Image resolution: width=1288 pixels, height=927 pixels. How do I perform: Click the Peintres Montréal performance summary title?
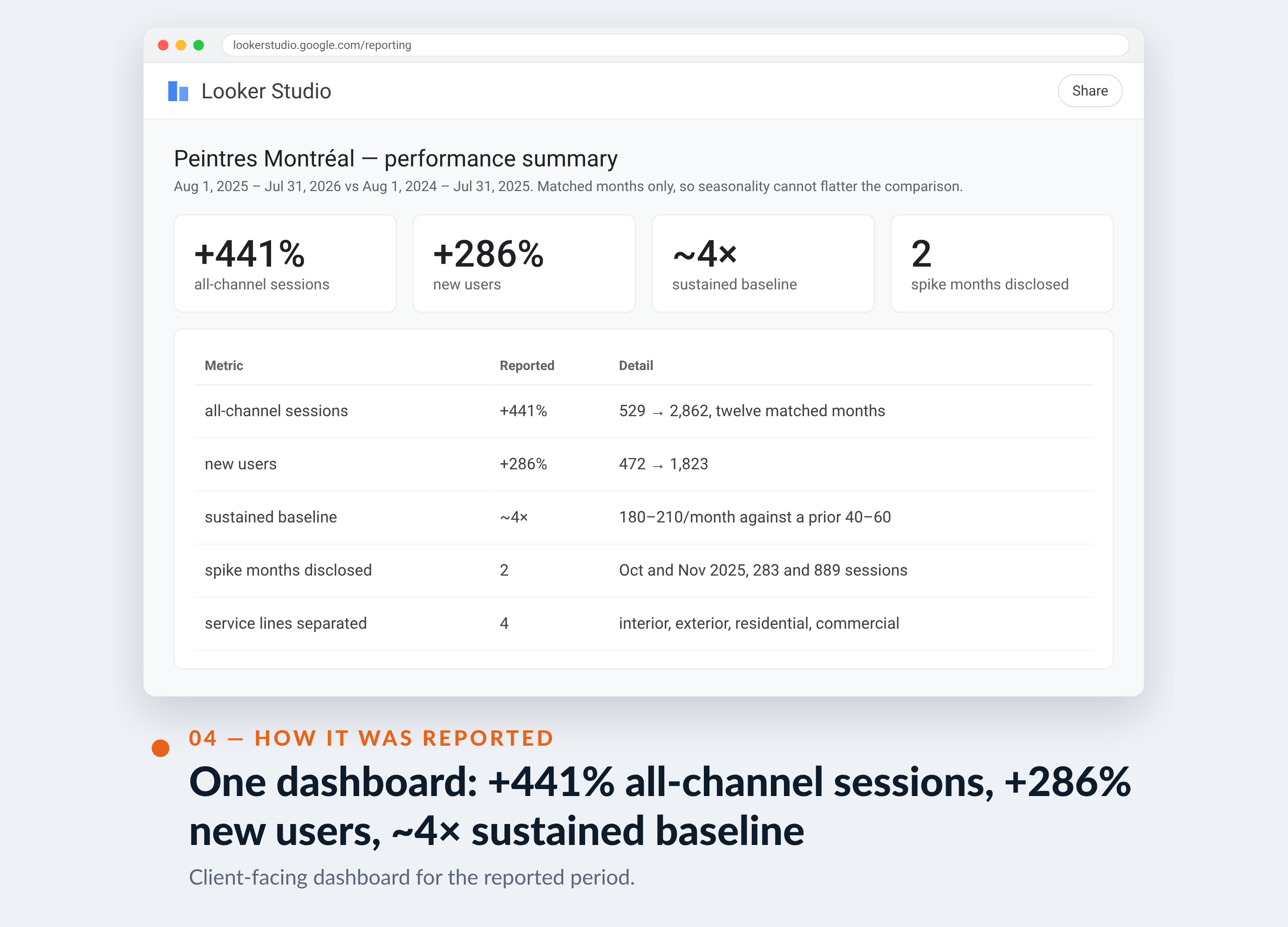pos(395,158)
